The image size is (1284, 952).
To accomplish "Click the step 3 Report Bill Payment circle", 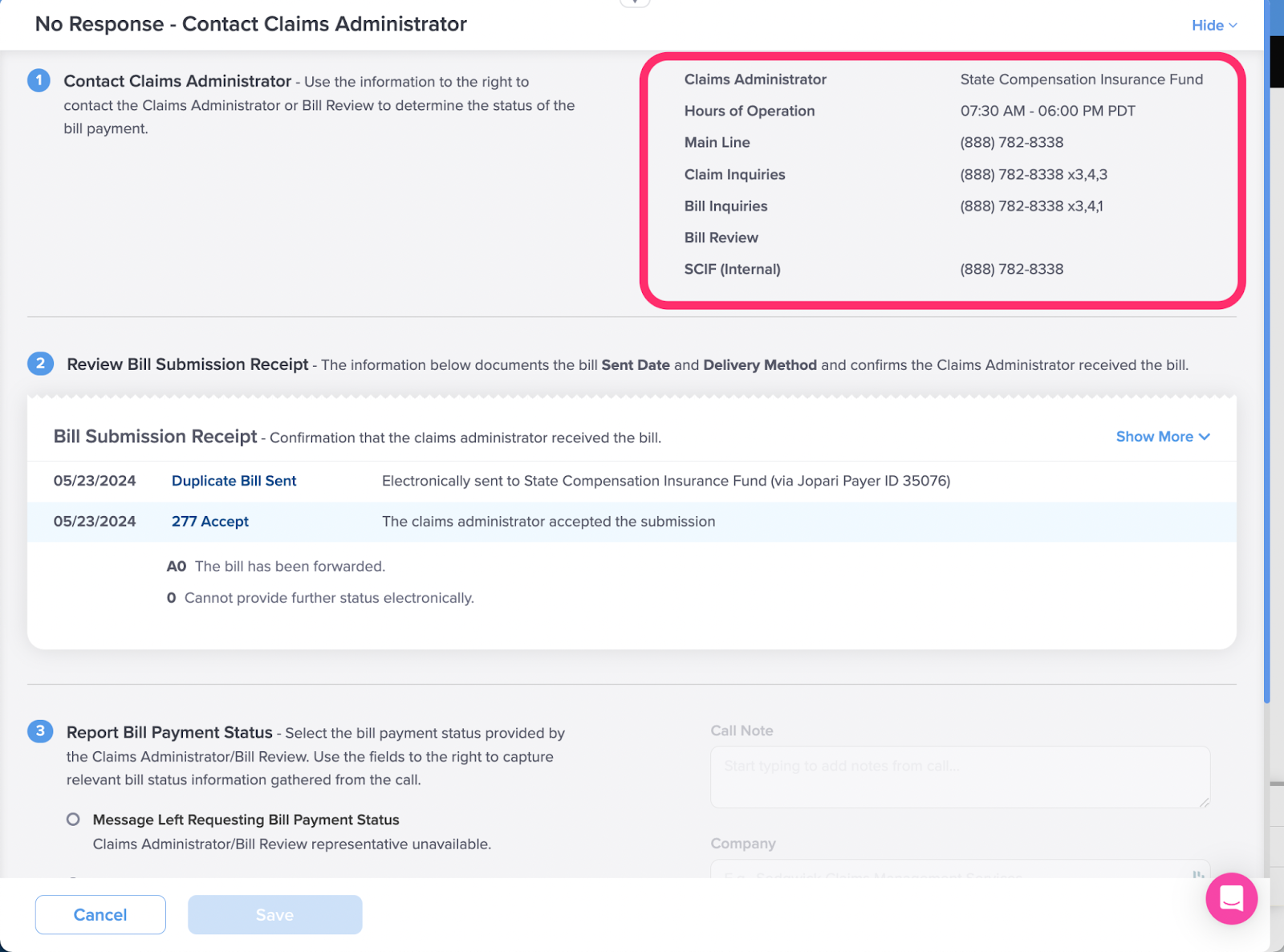I will click(x=39, y=731).
